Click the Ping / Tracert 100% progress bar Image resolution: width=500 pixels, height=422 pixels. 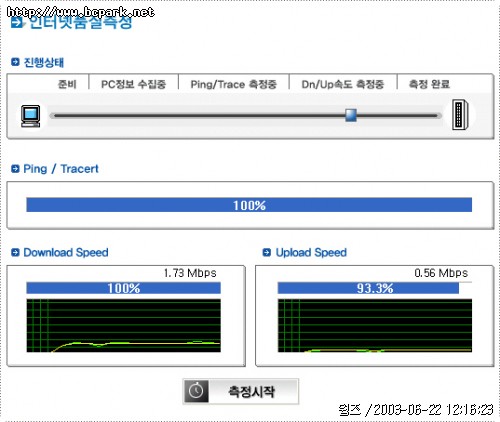pyautogui.click(x=249, y=205)
